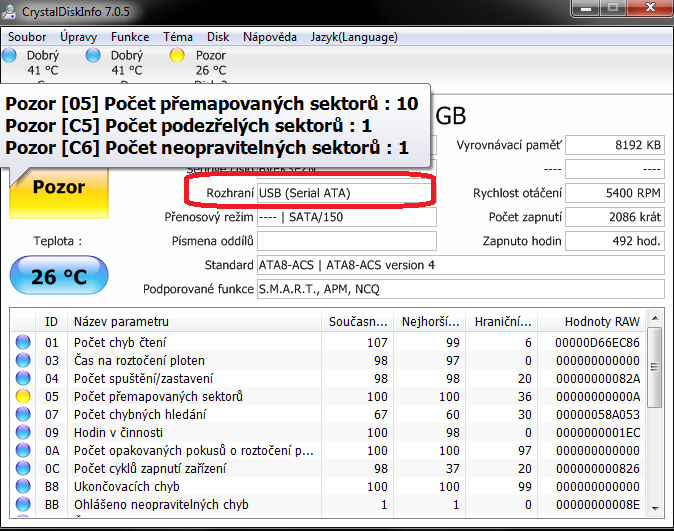Select row Počet chyb čtení

pos(328,342)
